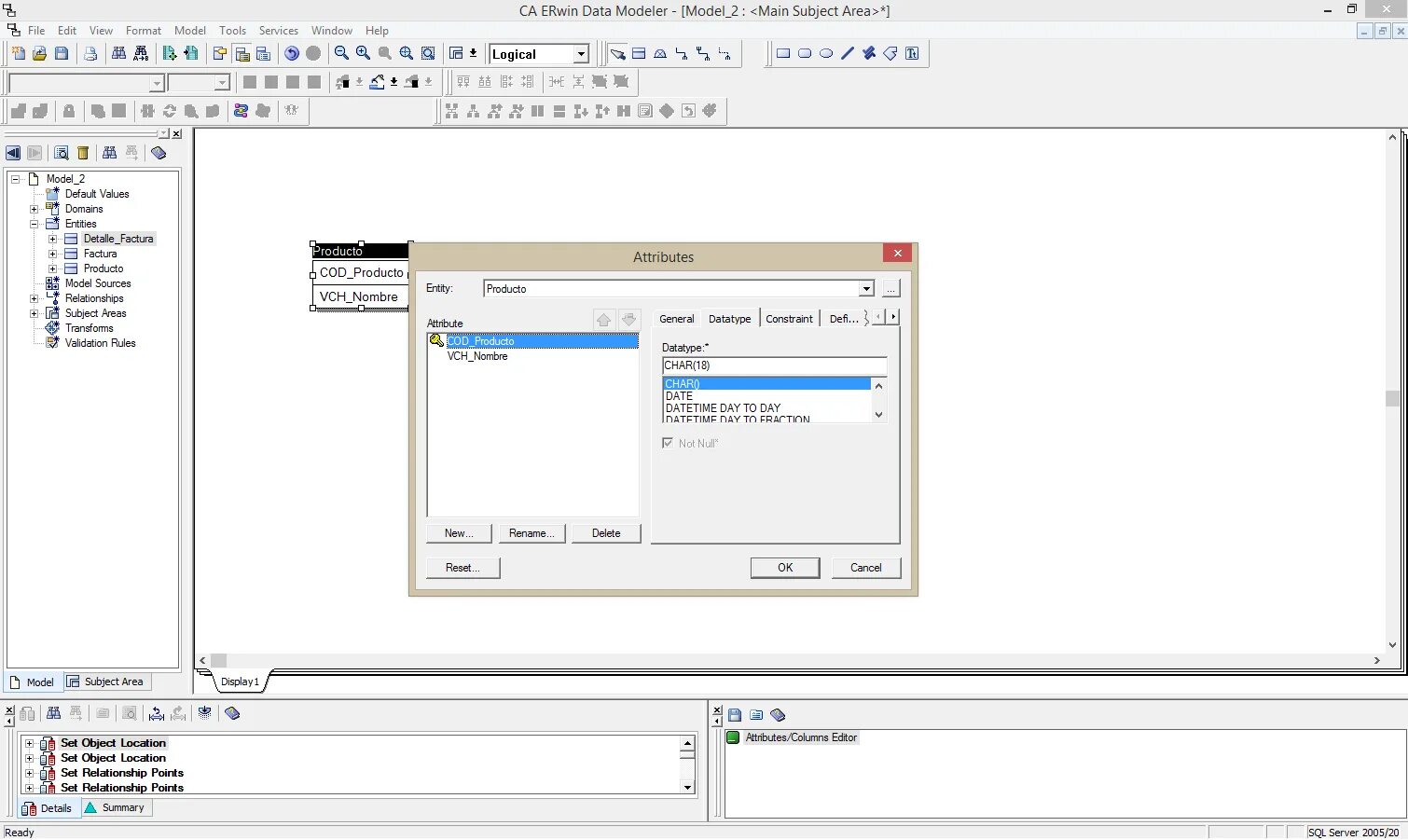Click the Print toolbar icon
This screenshot has width=1408, height=840.
(x=90, y=53)
